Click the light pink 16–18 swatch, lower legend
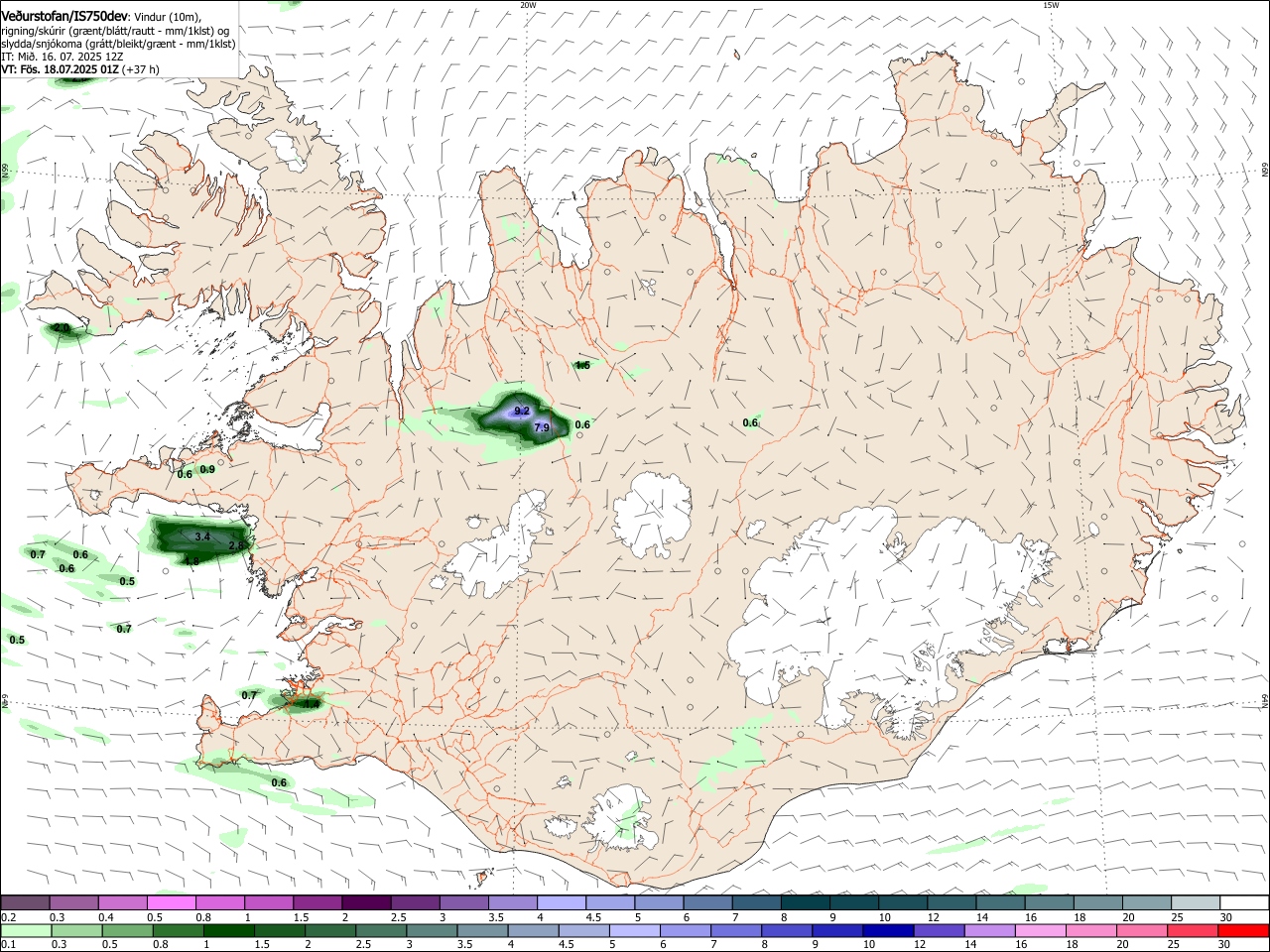This screenshot has height=952, width=1270. pos(1040,930)
